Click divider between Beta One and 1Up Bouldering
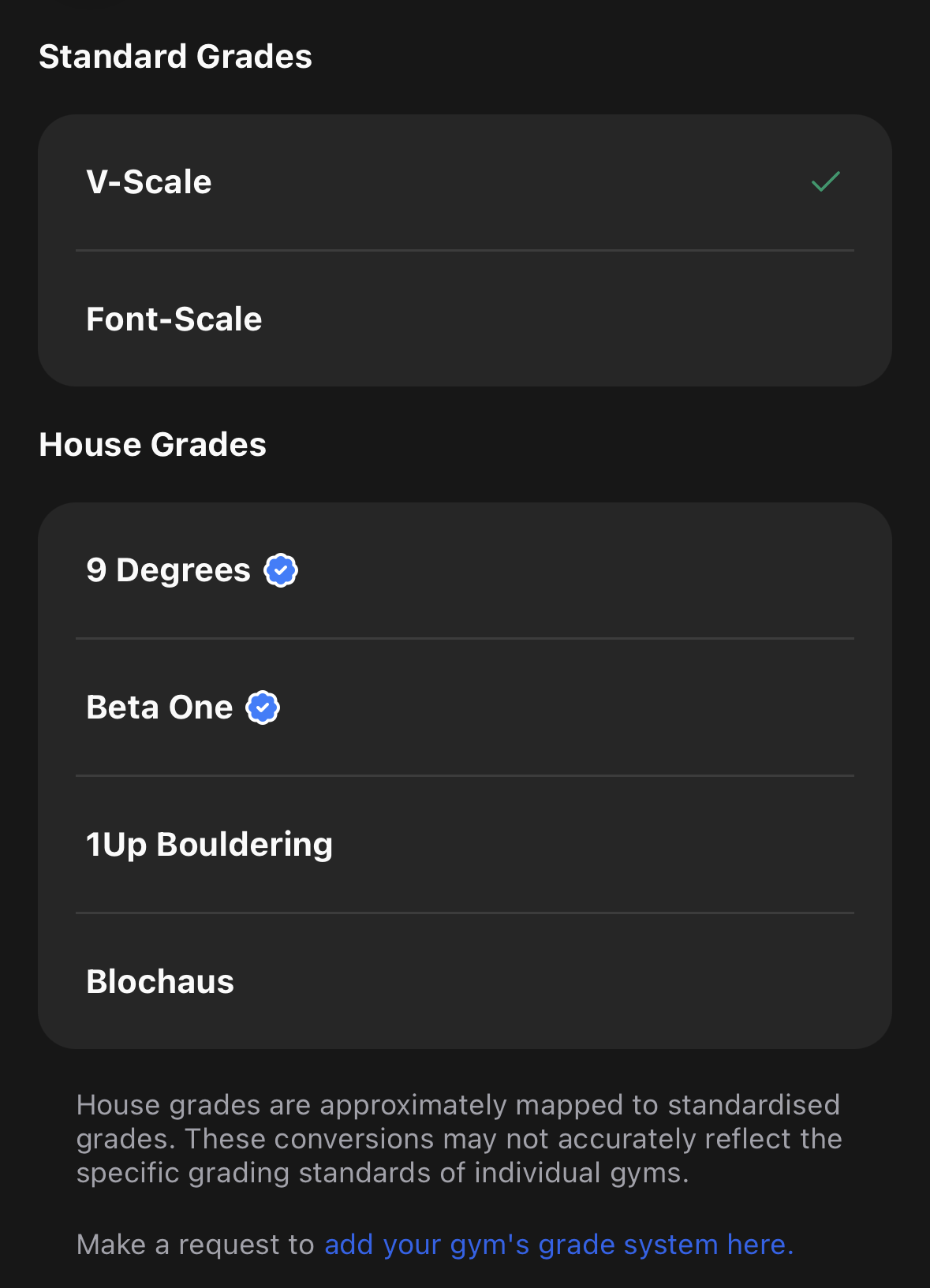This screenshot has width=930, height=1288. coord(465,776)
